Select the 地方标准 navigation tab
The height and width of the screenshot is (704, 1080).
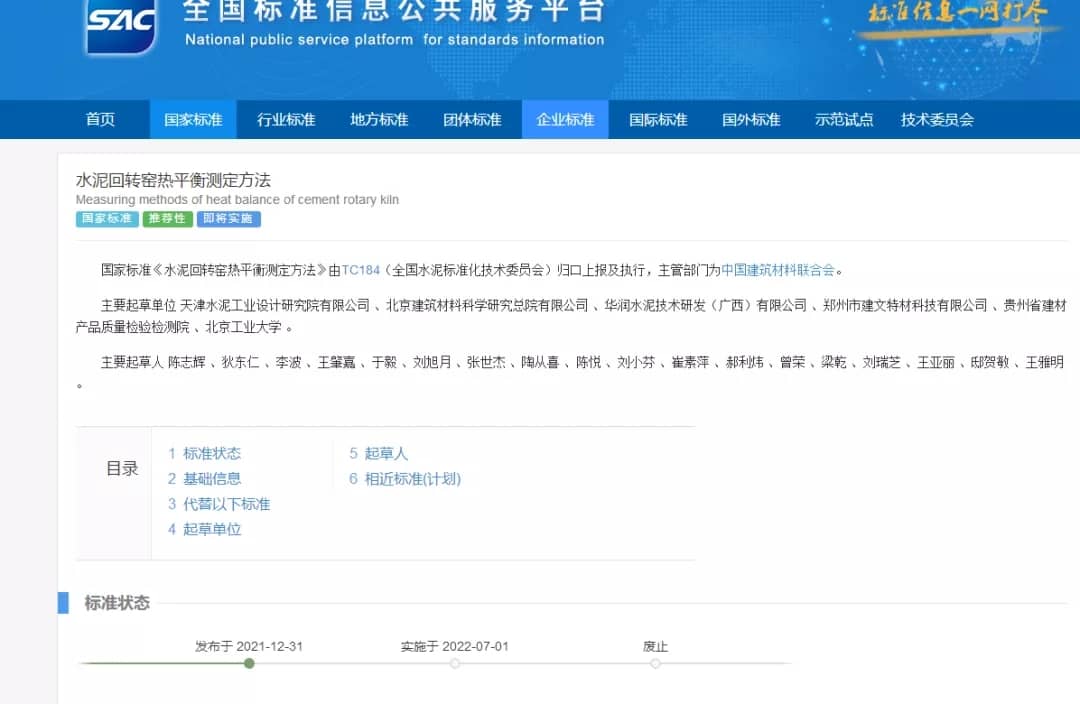pyautogui.click(x=379, y=120)
